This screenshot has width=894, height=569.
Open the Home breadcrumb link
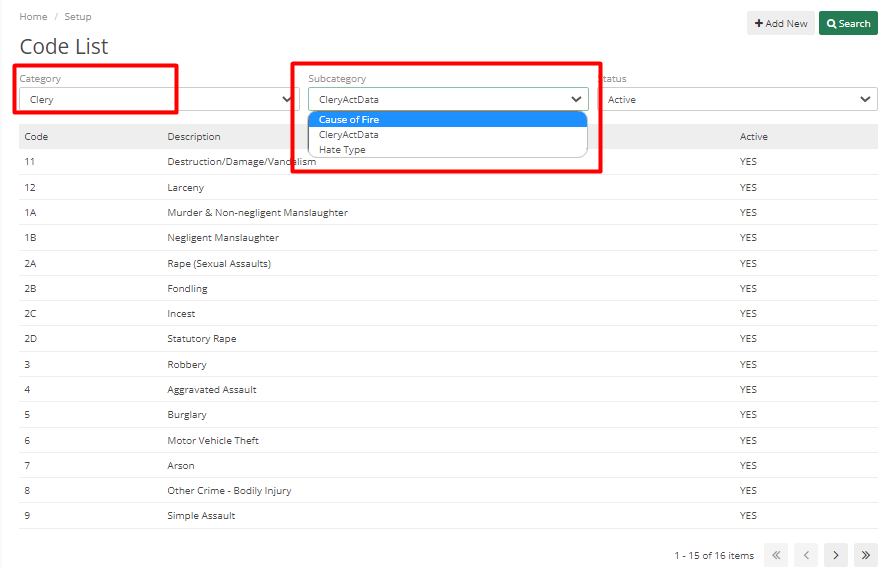click(33, 17)
